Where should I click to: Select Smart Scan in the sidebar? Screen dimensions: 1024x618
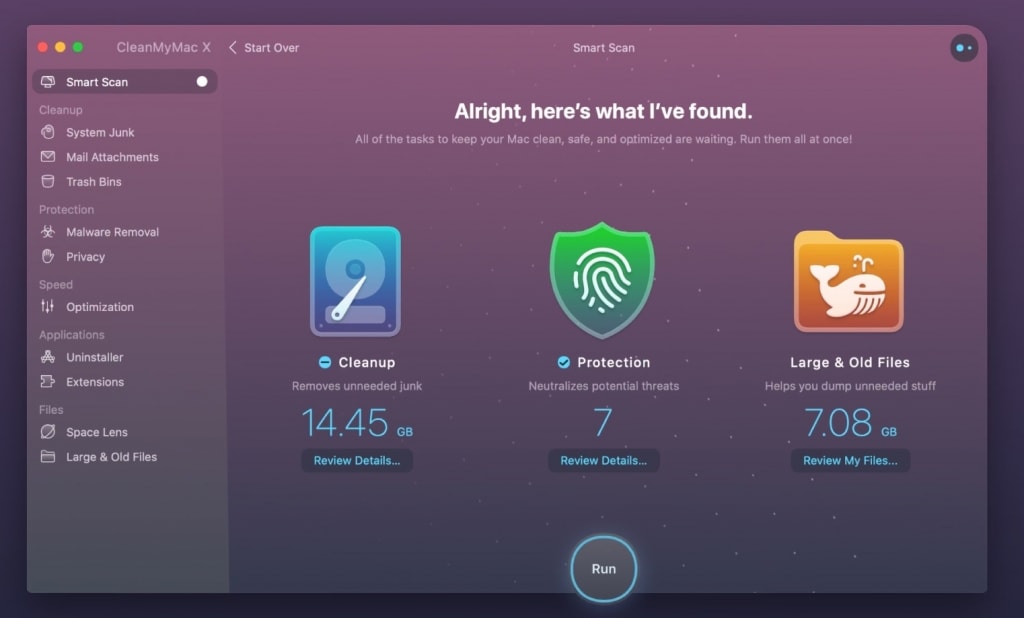125,82
